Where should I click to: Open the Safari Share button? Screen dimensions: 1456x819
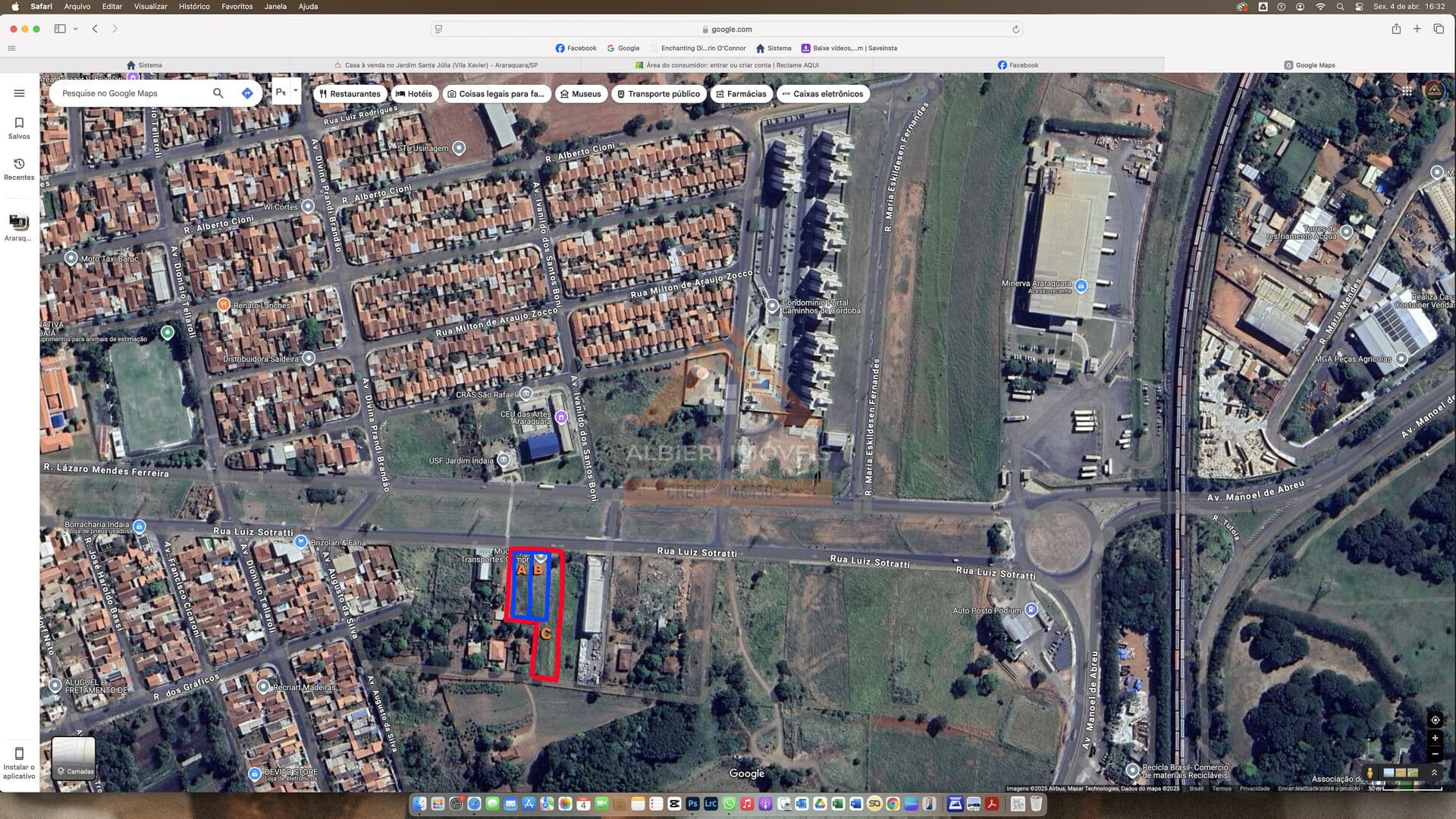pyautogui.click(x=1396, y=29)
